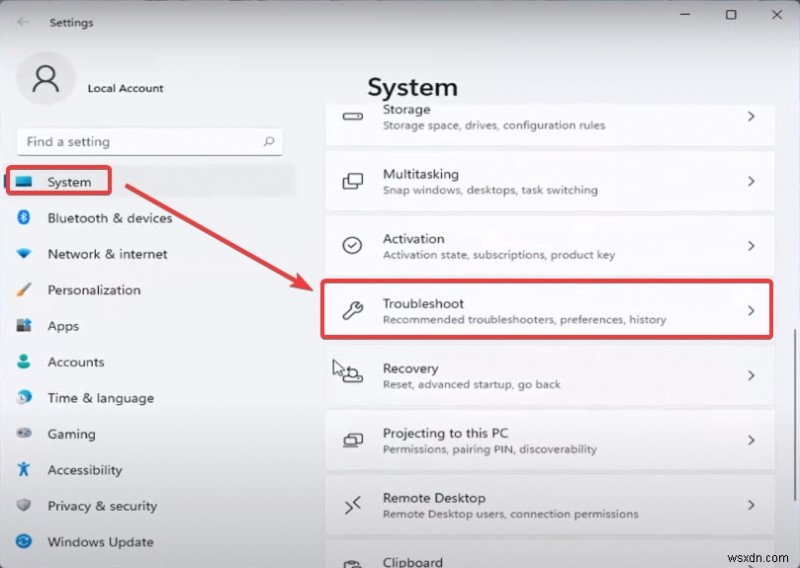Click the Storage drive icon
The width and height of the screenshot is (800, 568).
coord(352,117)
